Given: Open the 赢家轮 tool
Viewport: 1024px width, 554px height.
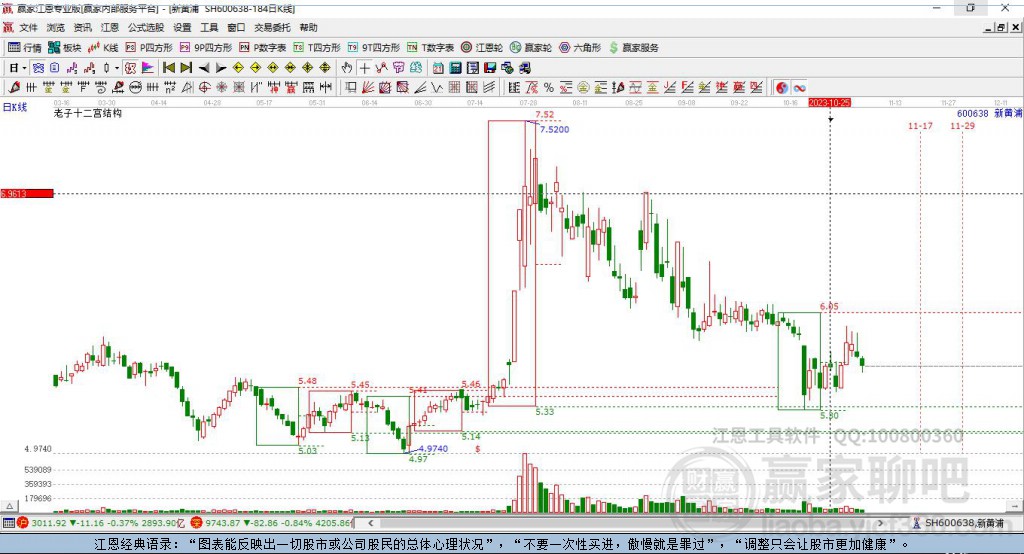Looking at the screenshot, I should [531, 48].
